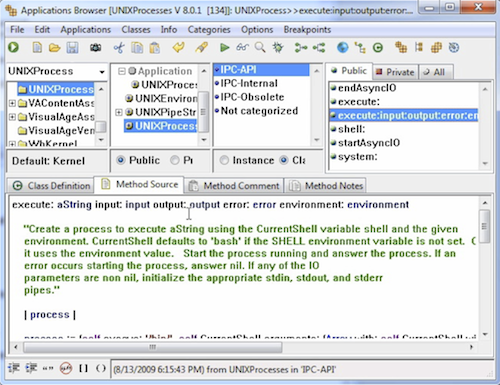Click the green circular run icon in toolbar
Image resolution: width=500 pixels, height=385 pixels.
click(14, 48)
